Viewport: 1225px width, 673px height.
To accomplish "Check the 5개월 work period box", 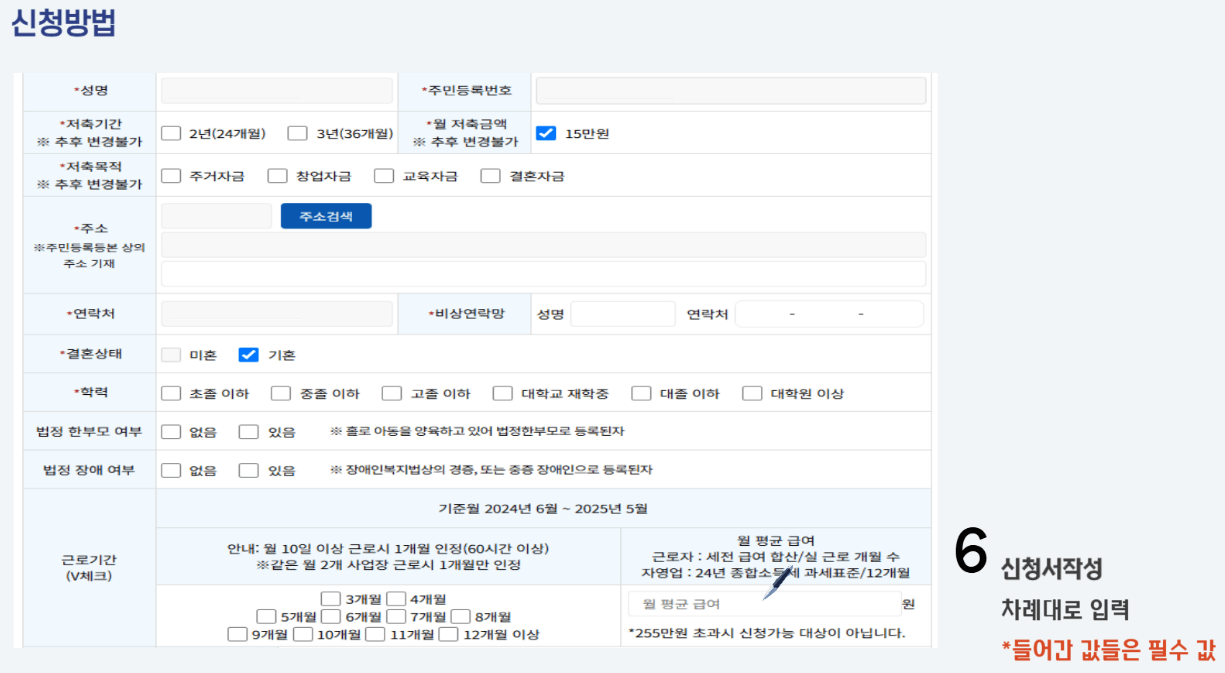I will pos(266,617).
